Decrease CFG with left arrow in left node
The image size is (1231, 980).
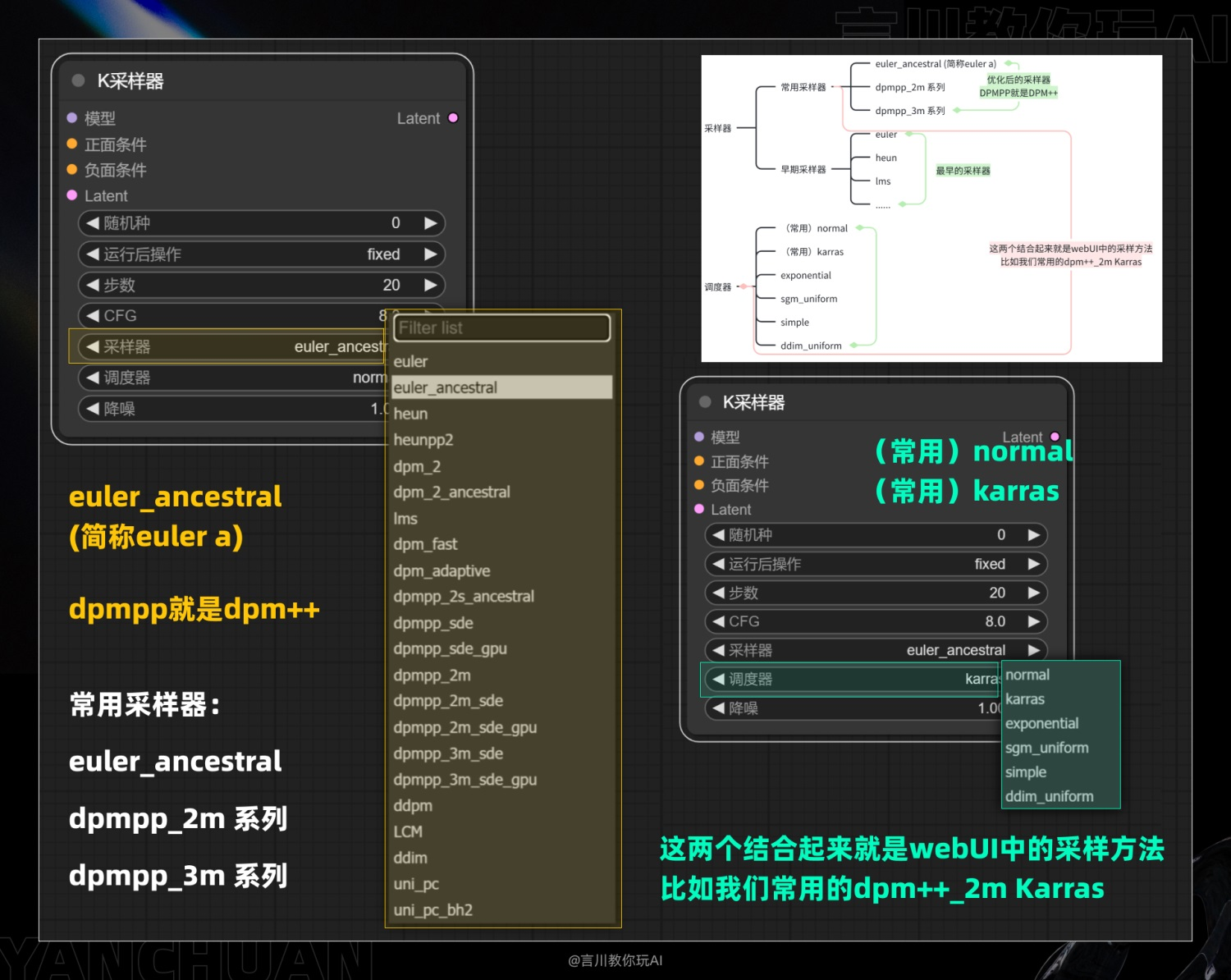click(92, 316)
